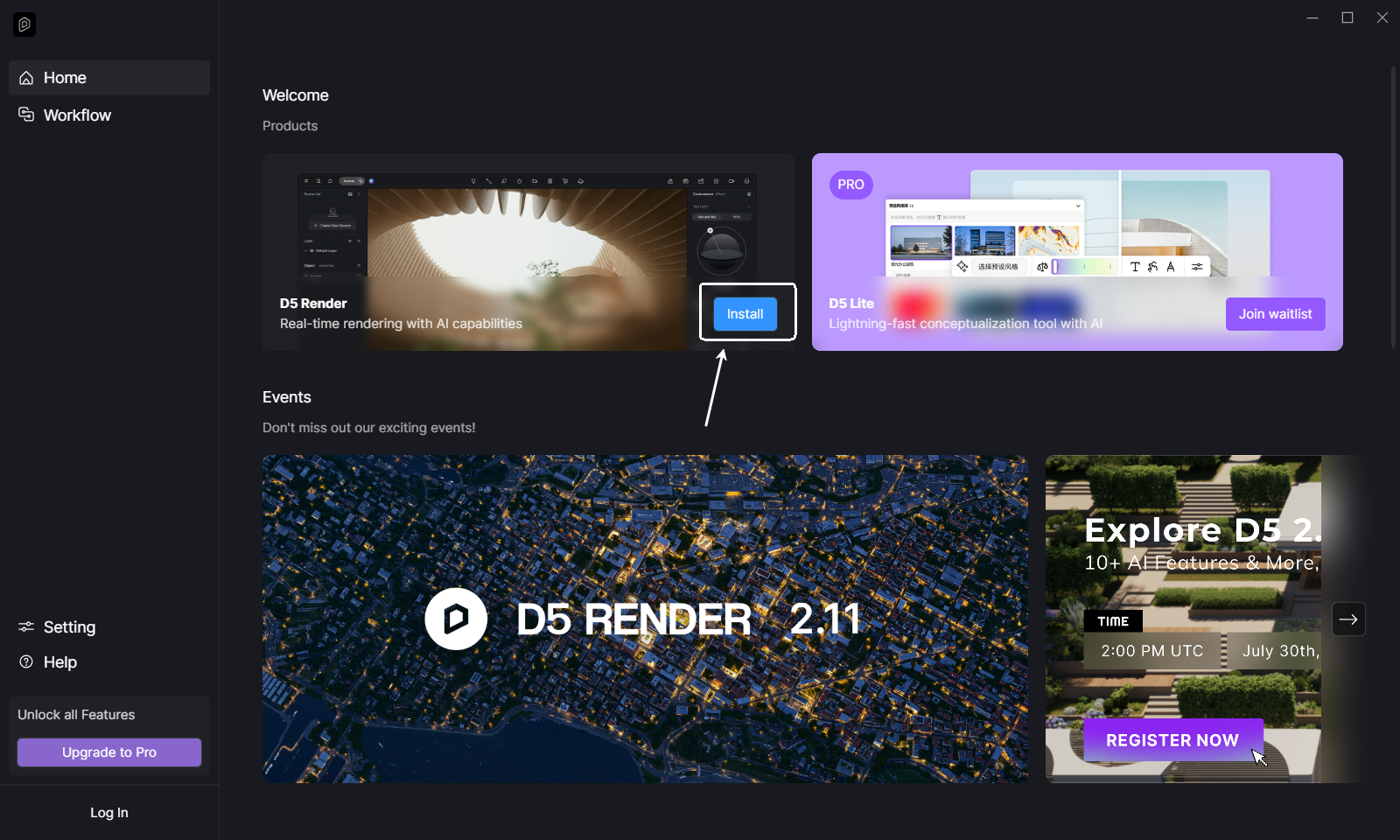Install D5 Render

coord(745,314)
